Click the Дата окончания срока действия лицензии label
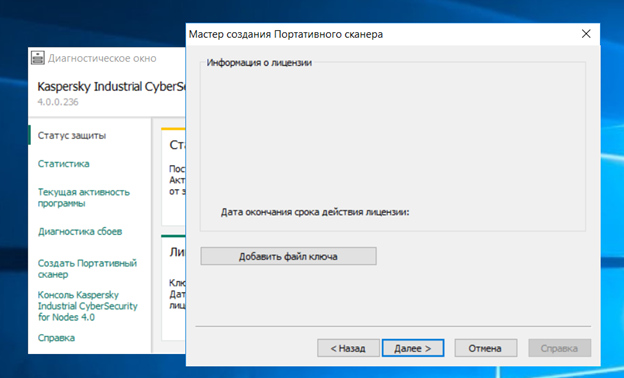Image resolution: width=624 pixels, height=378 pixels. click(x=315, y=212)
